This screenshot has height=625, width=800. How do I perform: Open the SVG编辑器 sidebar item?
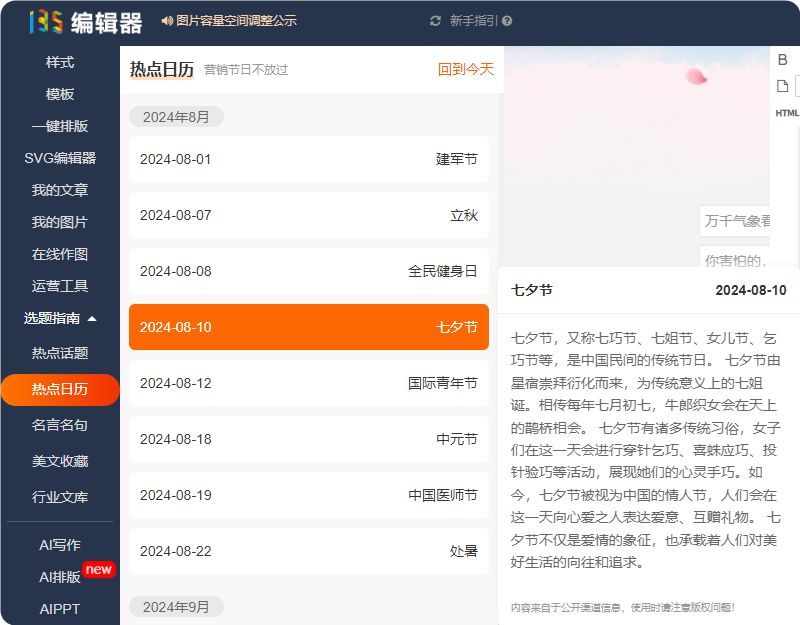point(60,158)
